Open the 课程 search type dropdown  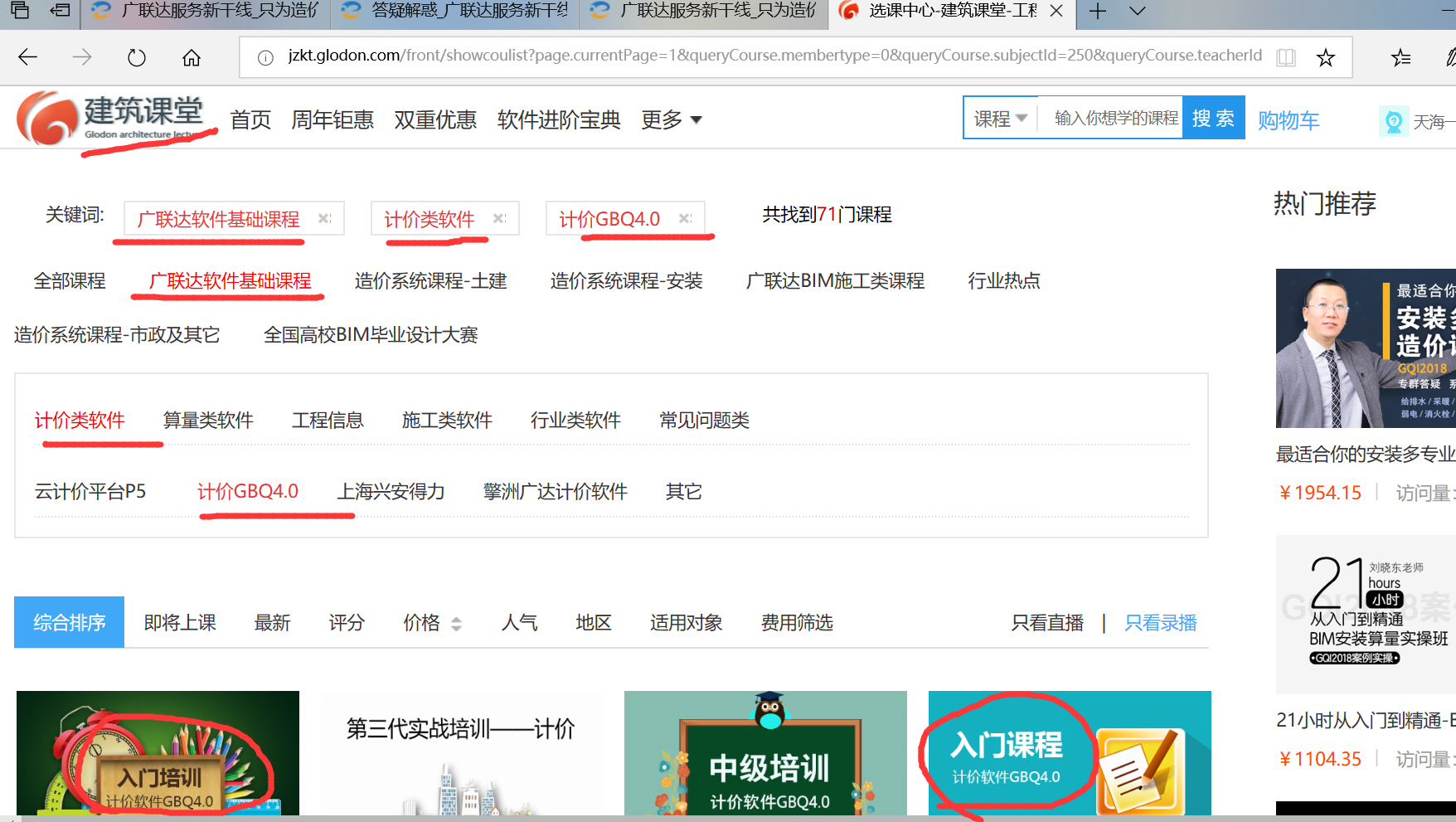pos(1001,119)
